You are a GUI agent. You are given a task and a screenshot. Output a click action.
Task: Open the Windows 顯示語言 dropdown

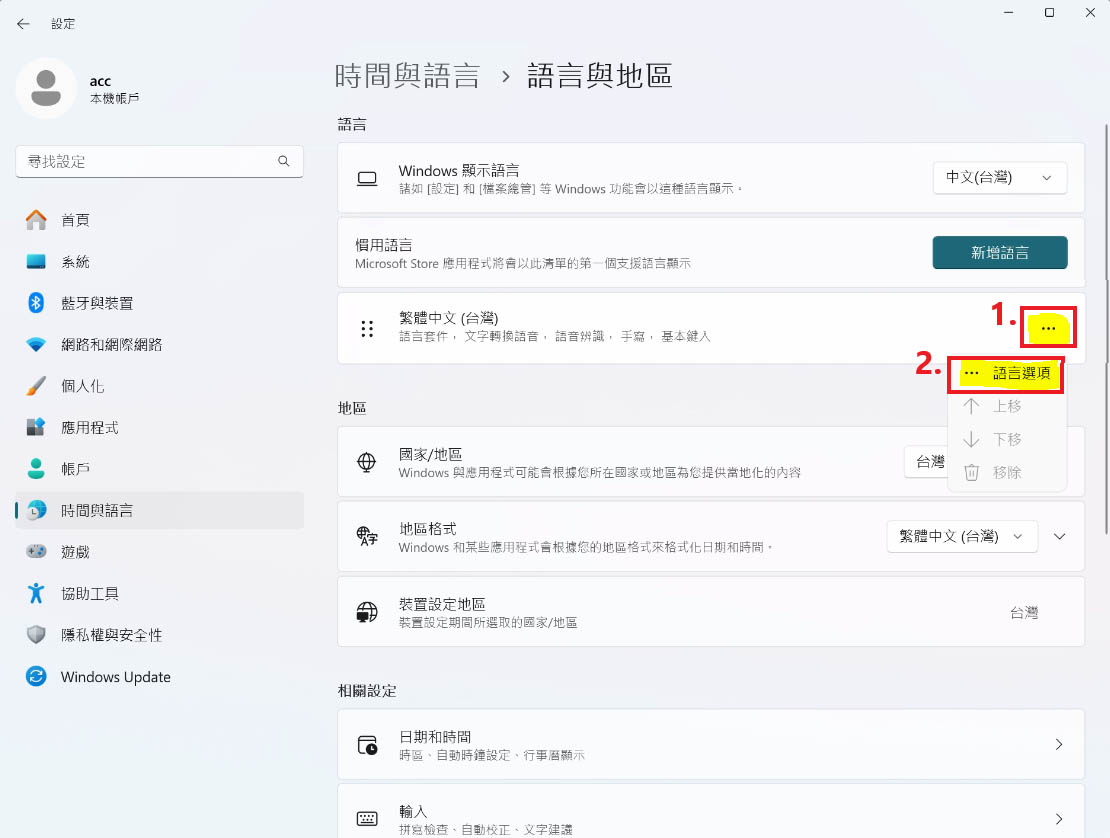[x=999, y=178]
